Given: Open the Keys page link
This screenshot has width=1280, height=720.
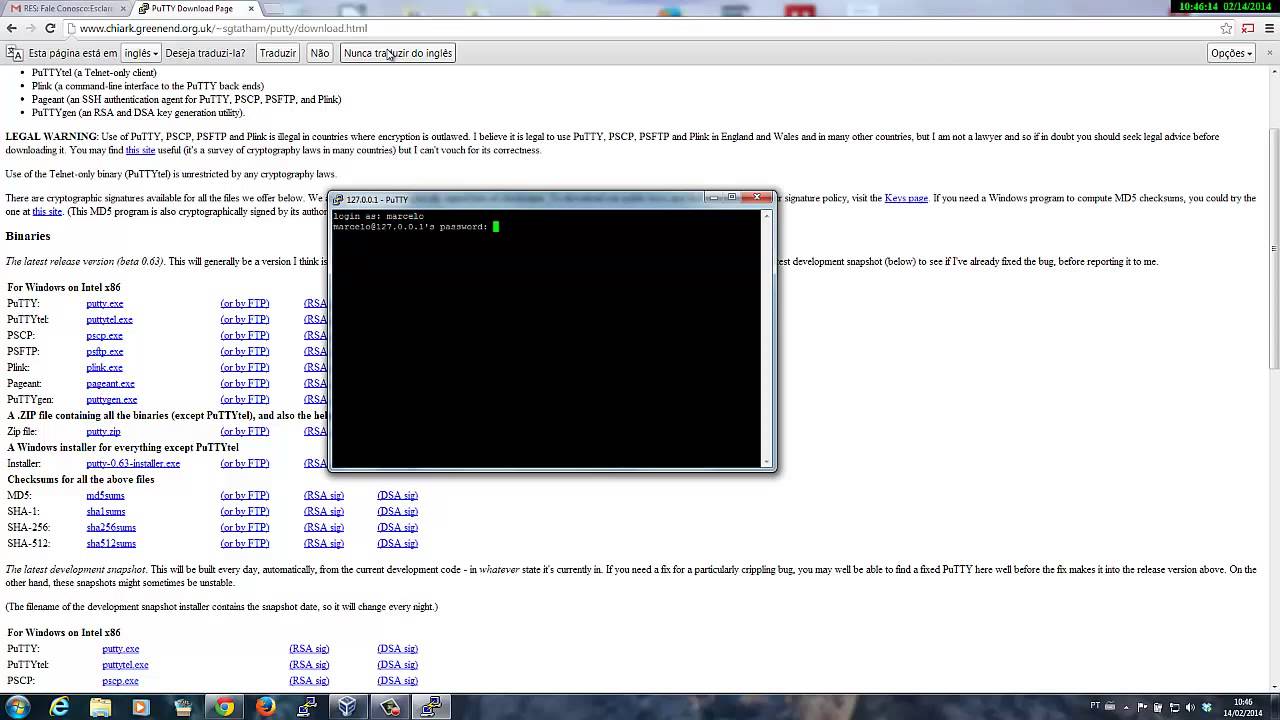Looking at the screenshot, I should coord(906,198).
